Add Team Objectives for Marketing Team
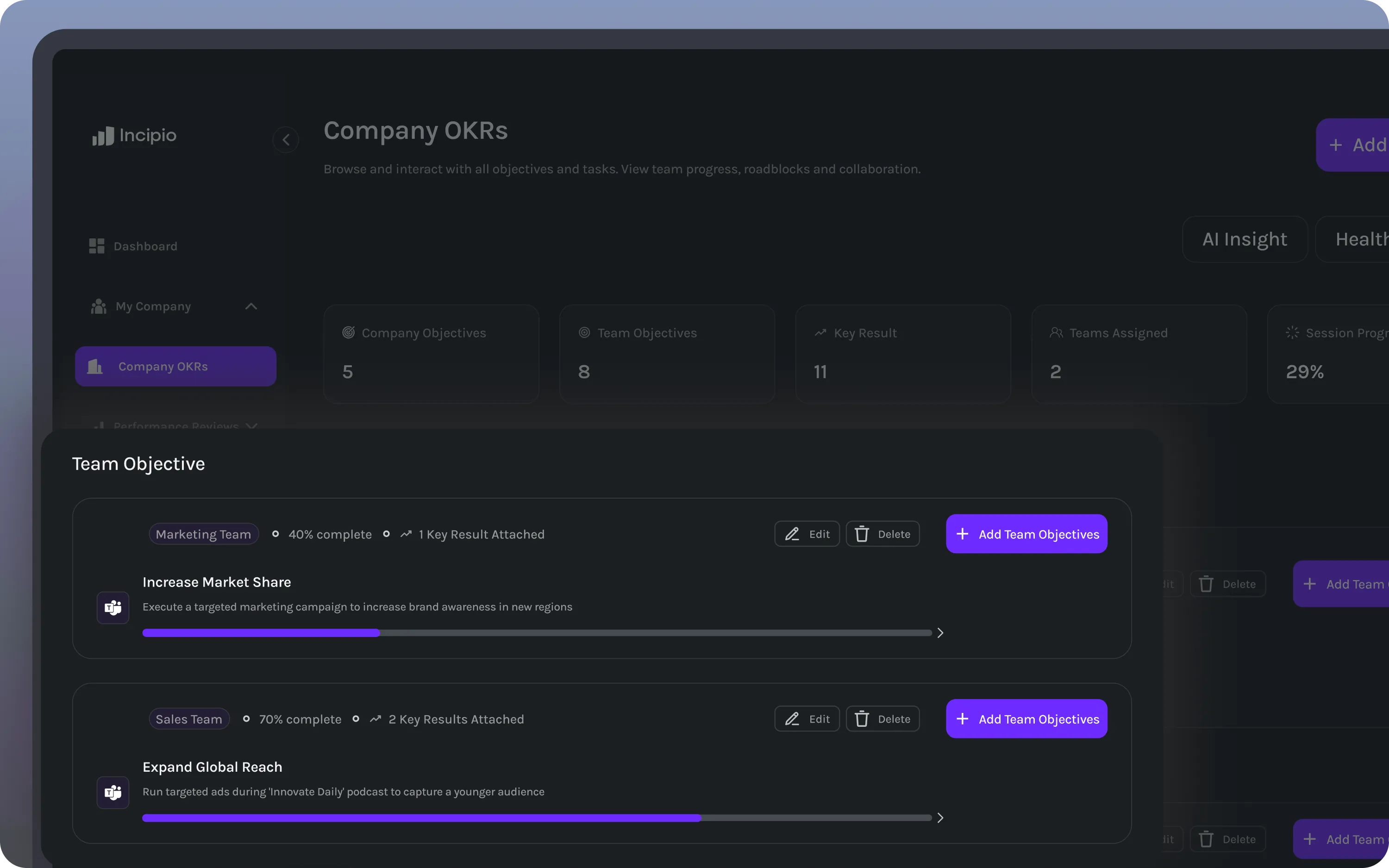The image size is (1389, 868). (x=1026, y=534)
